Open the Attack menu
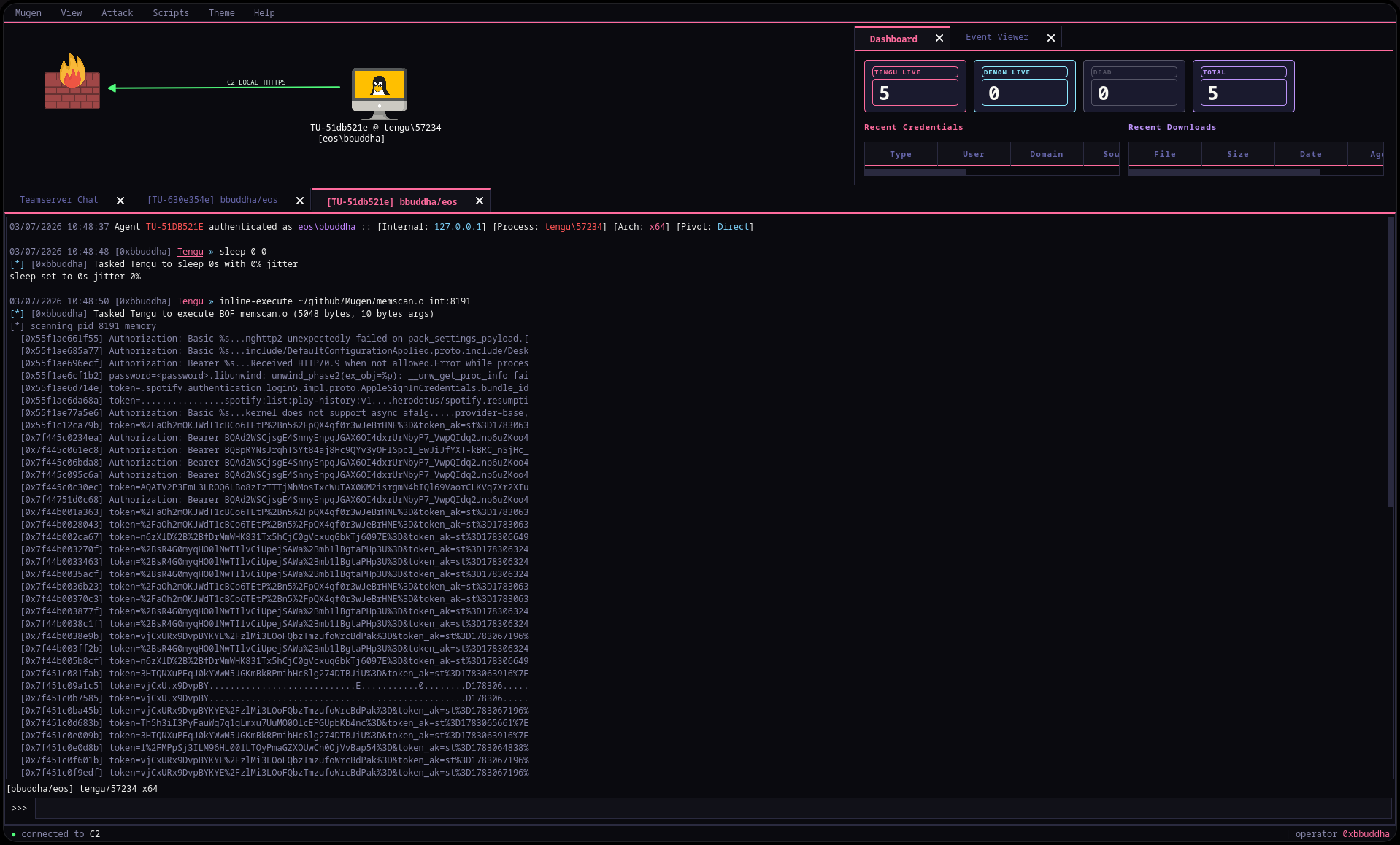Screen dimensions: 1400x845 118,13
